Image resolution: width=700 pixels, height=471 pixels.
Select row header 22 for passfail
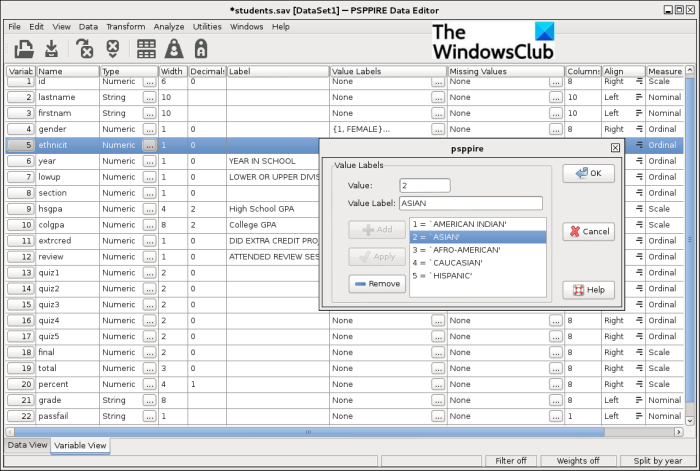pos(21,416)
